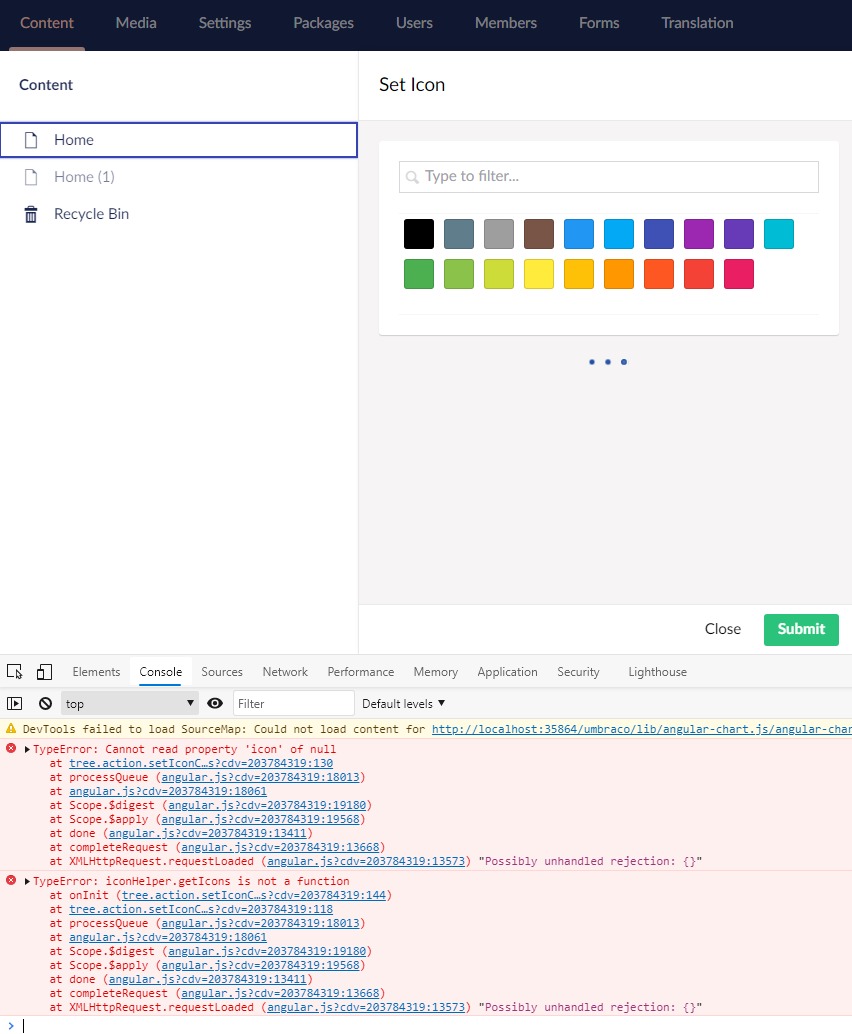Image resolution: width=852 pixels, height=1034 pixels.
Task: Create a live expression with the eye icon
Action: 214,703
